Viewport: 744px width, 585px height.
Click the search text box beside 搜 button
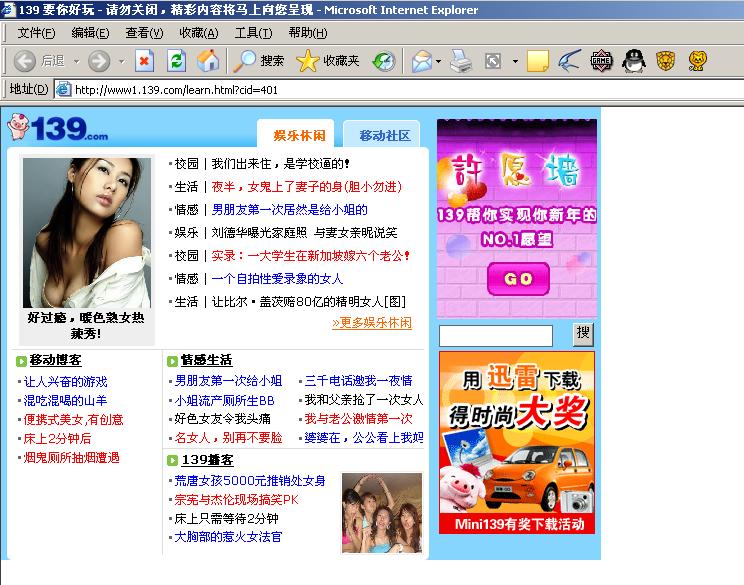495,335
